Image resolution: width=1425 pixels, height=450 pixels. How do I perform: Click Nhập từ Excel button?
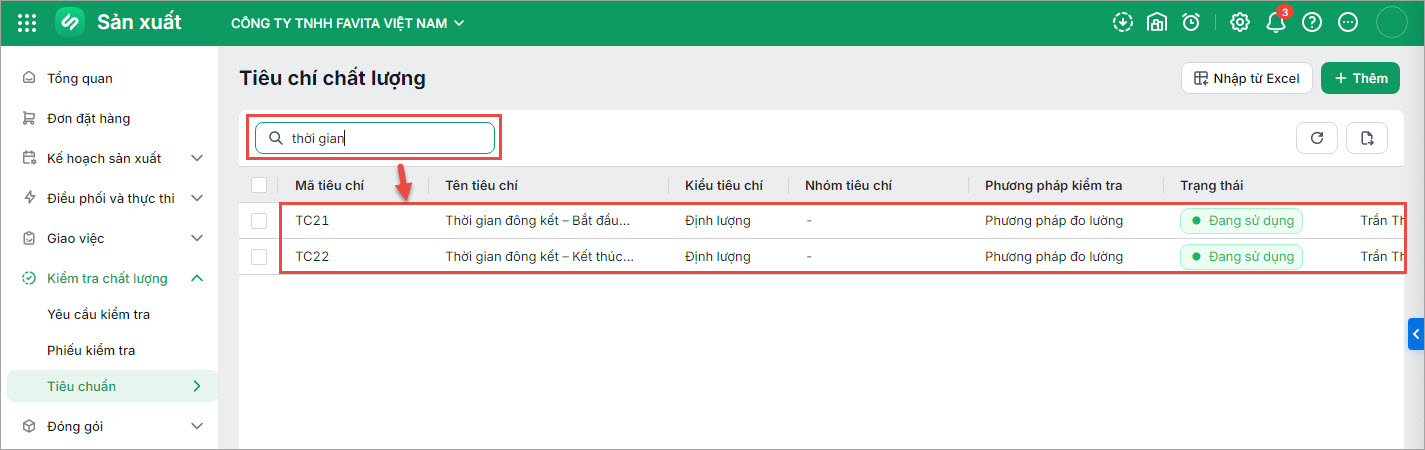(x=1246, y=78)
